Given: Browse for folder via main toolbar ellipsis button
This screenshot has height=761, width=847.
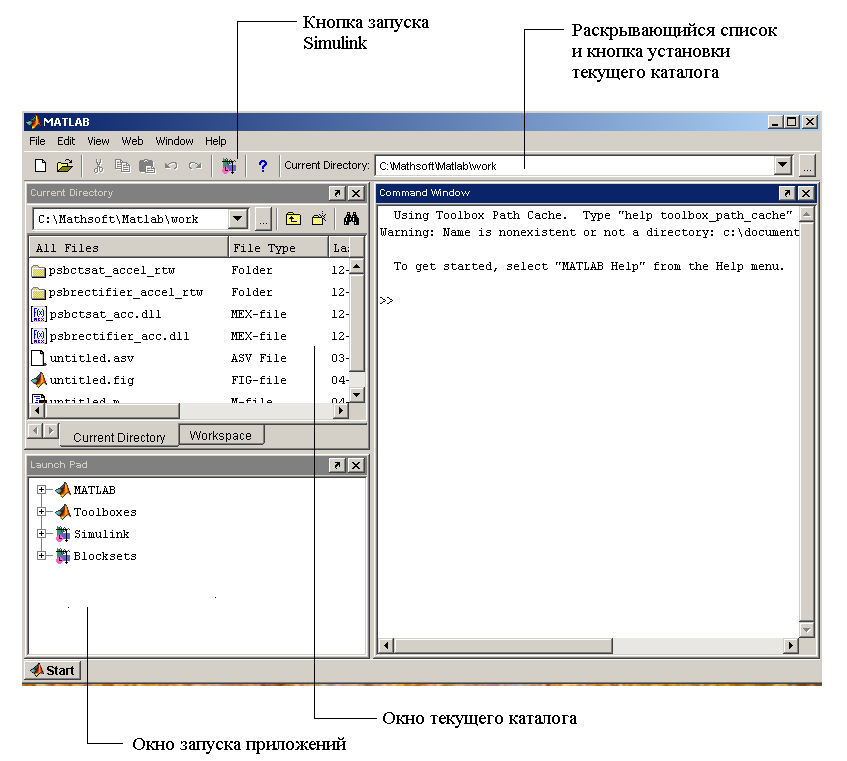Looking at the screenshot, I should click(x=807, y=165).
